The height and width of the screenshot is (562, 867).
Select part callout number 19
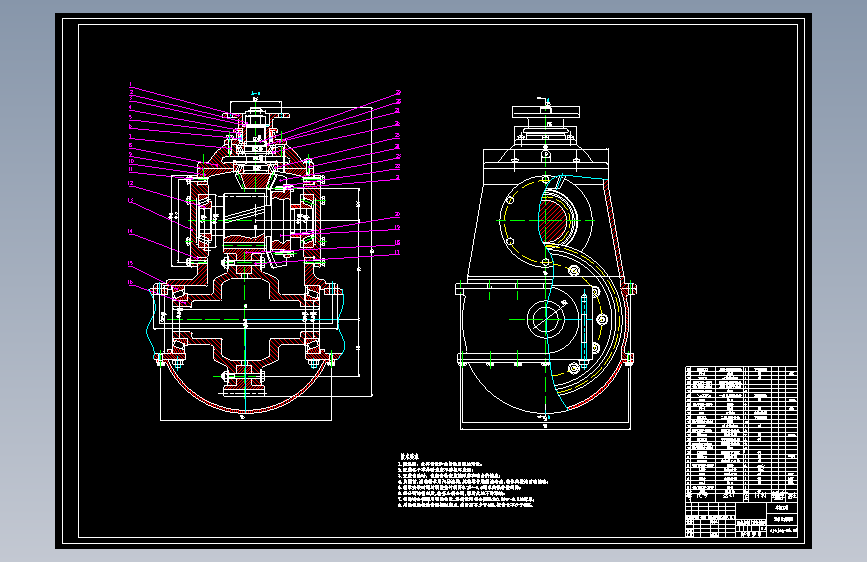397,227
